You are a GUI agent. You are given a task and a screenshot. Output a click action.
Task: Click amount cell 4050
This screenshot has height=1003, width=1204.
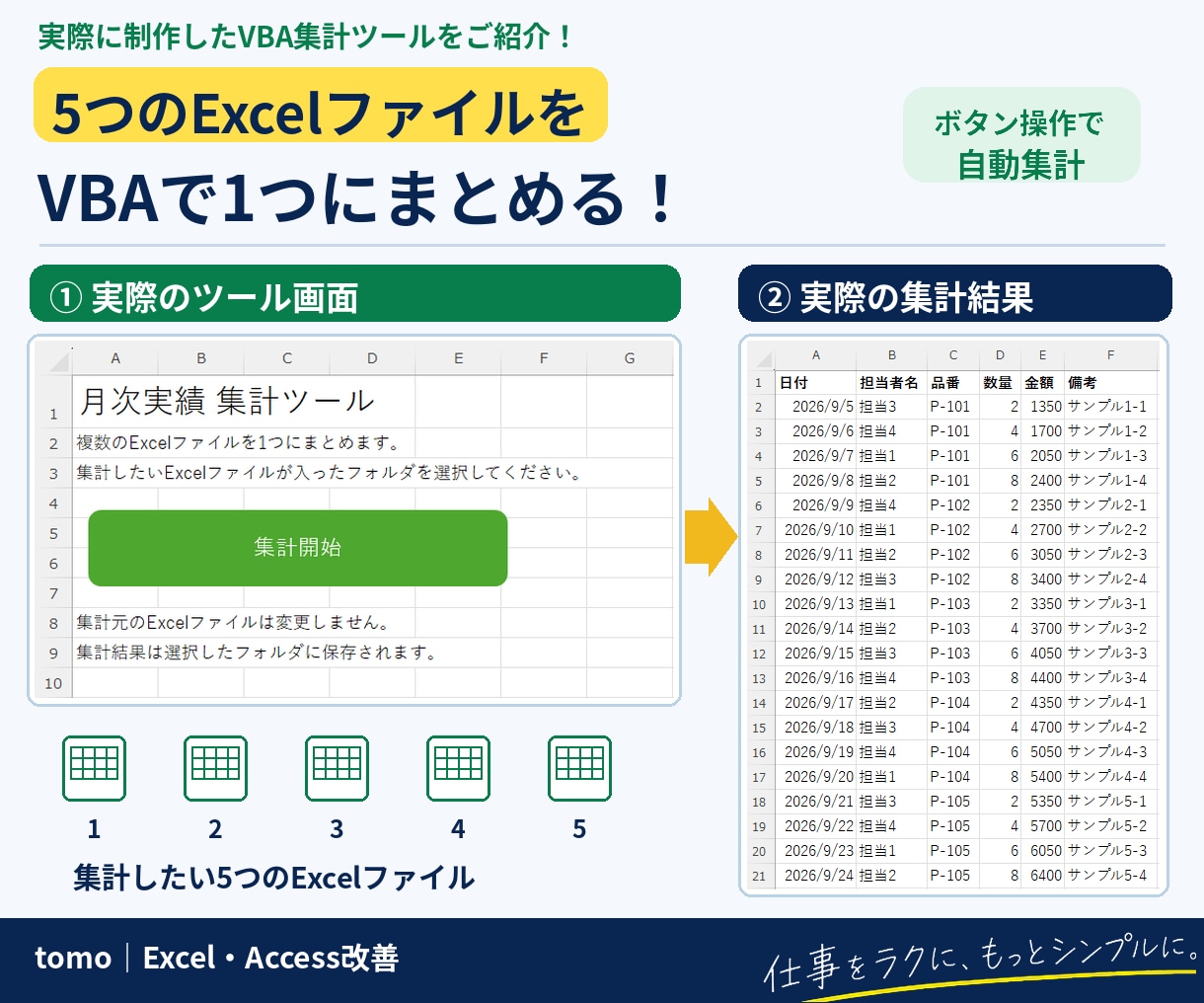[x=1042, y=654]
